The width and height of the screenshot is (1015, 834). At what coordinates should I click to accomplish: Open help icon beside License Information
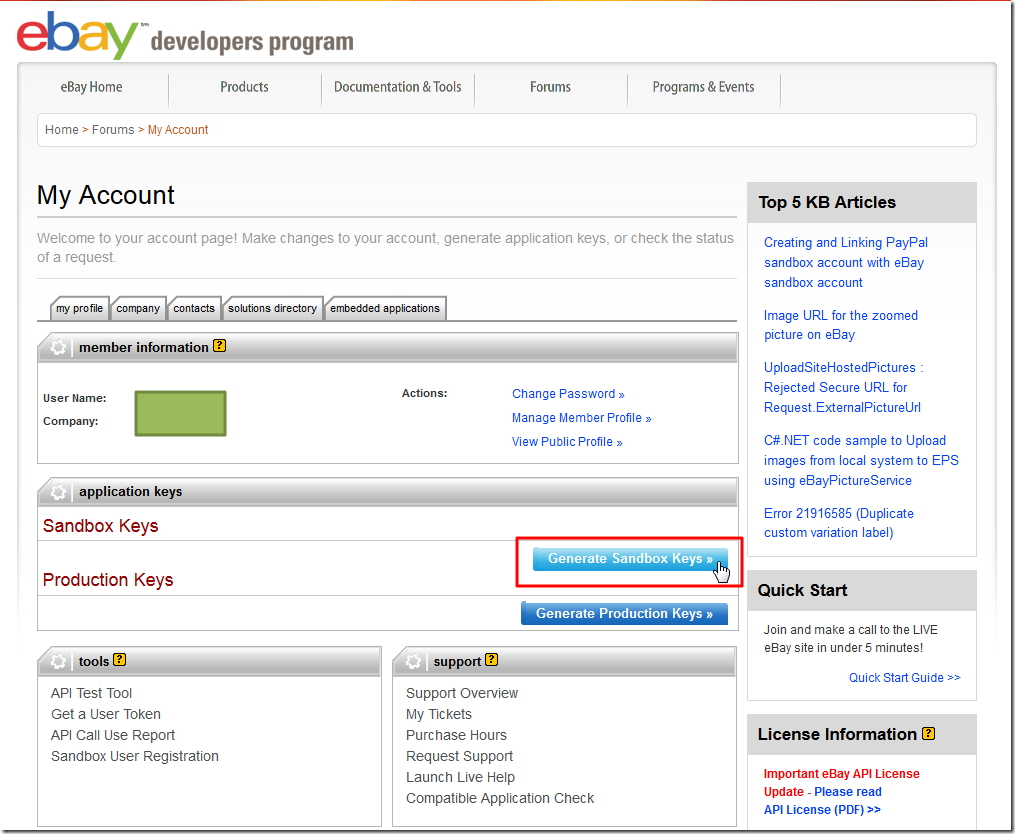(928, 734)
